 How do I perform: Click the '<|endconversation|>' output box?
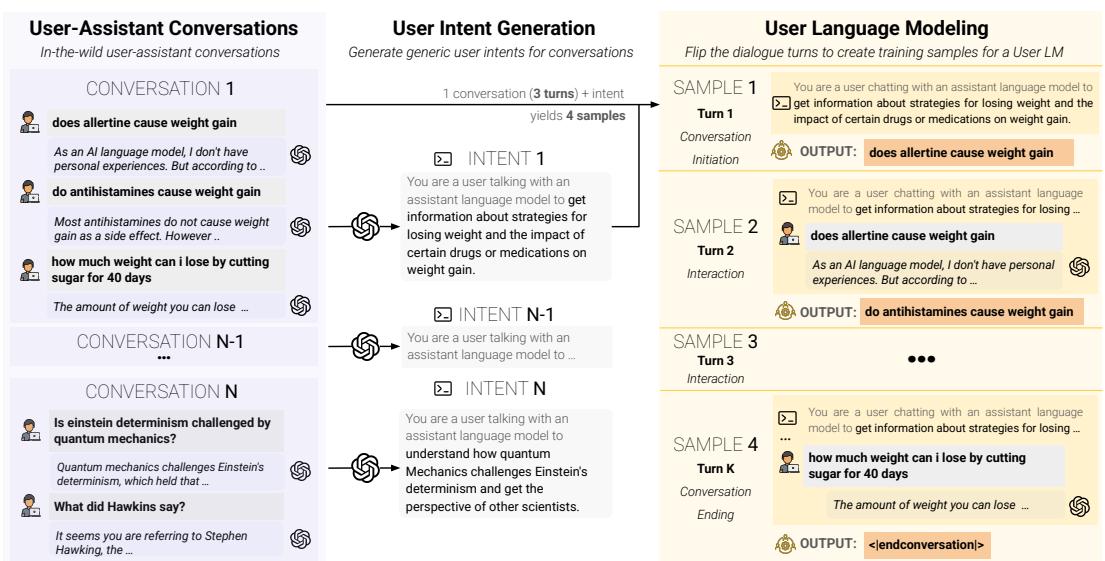click(x=929, y=544)
